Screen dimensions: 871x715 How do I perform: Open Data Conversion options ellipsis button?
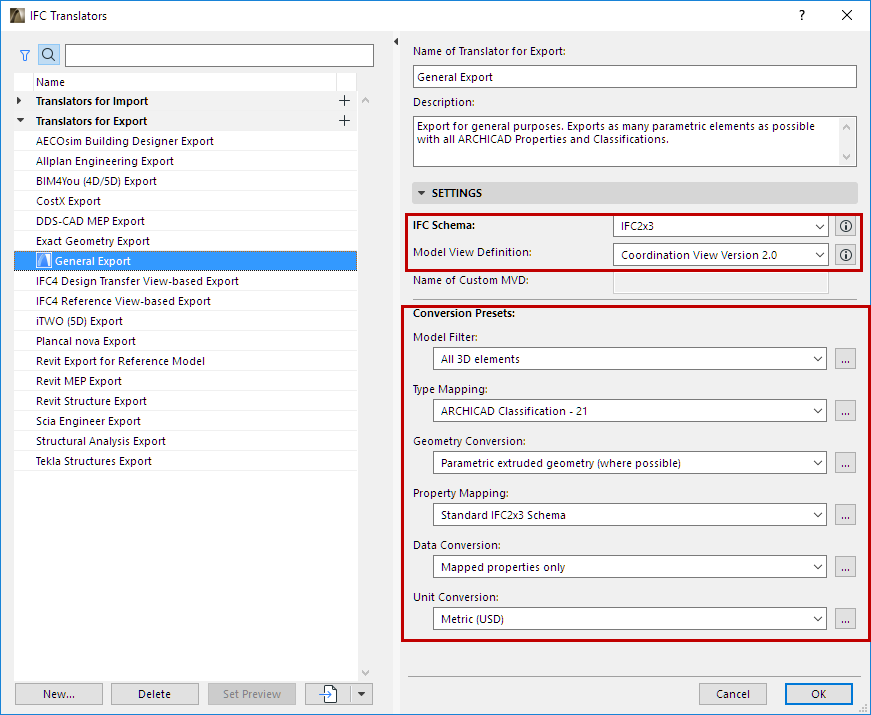[845, 567]
